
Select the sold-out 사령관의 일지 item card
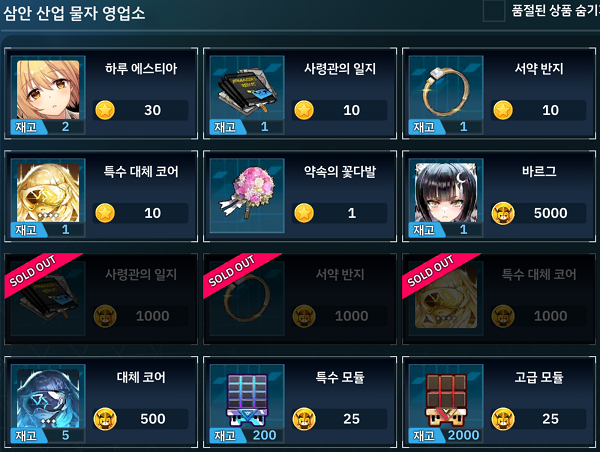(101, 299)
